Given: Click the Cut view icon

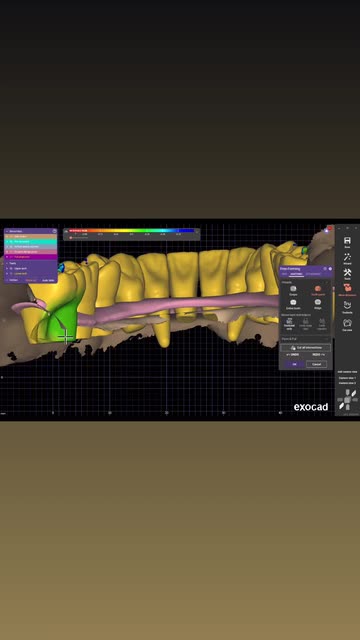Looking at the screenshot, I should point(347,323).
